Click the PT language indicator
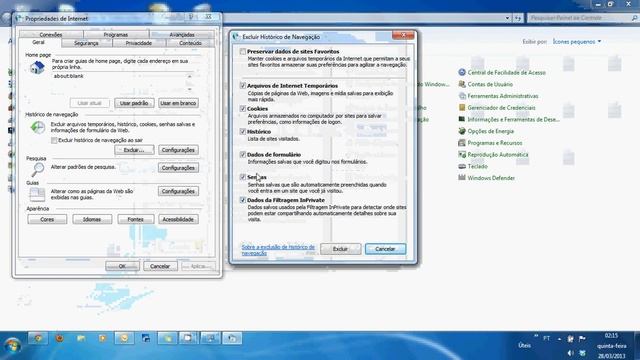 point(547,338)
